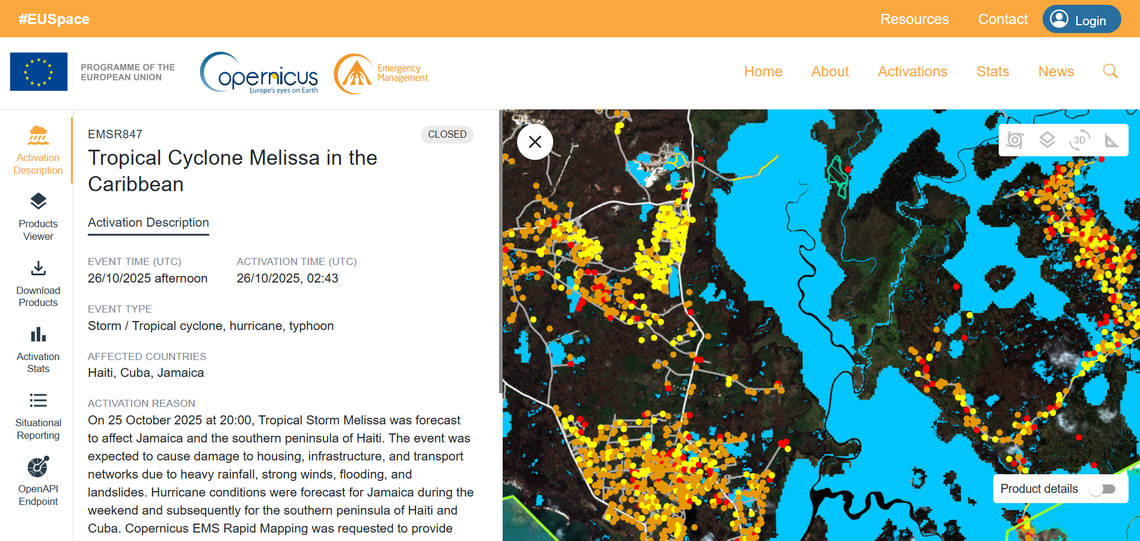Open Situational Reporting in the sidebar
The width and height of the screenshot is (1140, 541).
point(38,414)
